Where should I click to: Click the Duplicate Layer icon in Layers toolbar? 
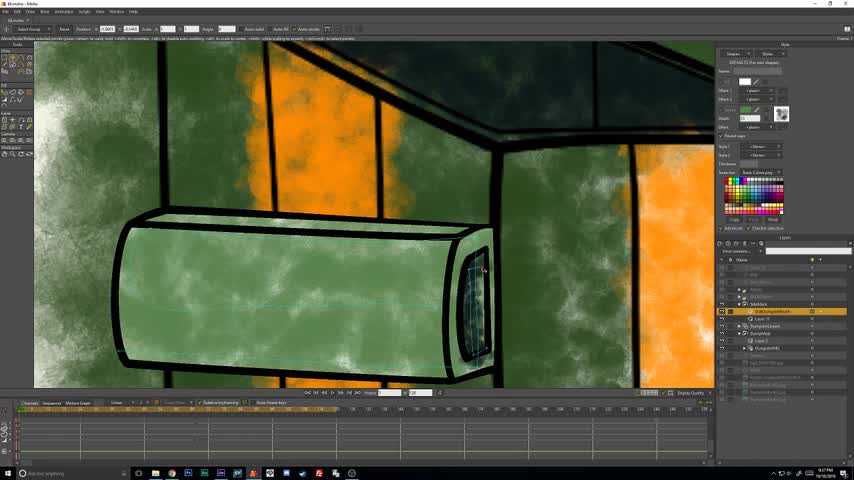728,244
